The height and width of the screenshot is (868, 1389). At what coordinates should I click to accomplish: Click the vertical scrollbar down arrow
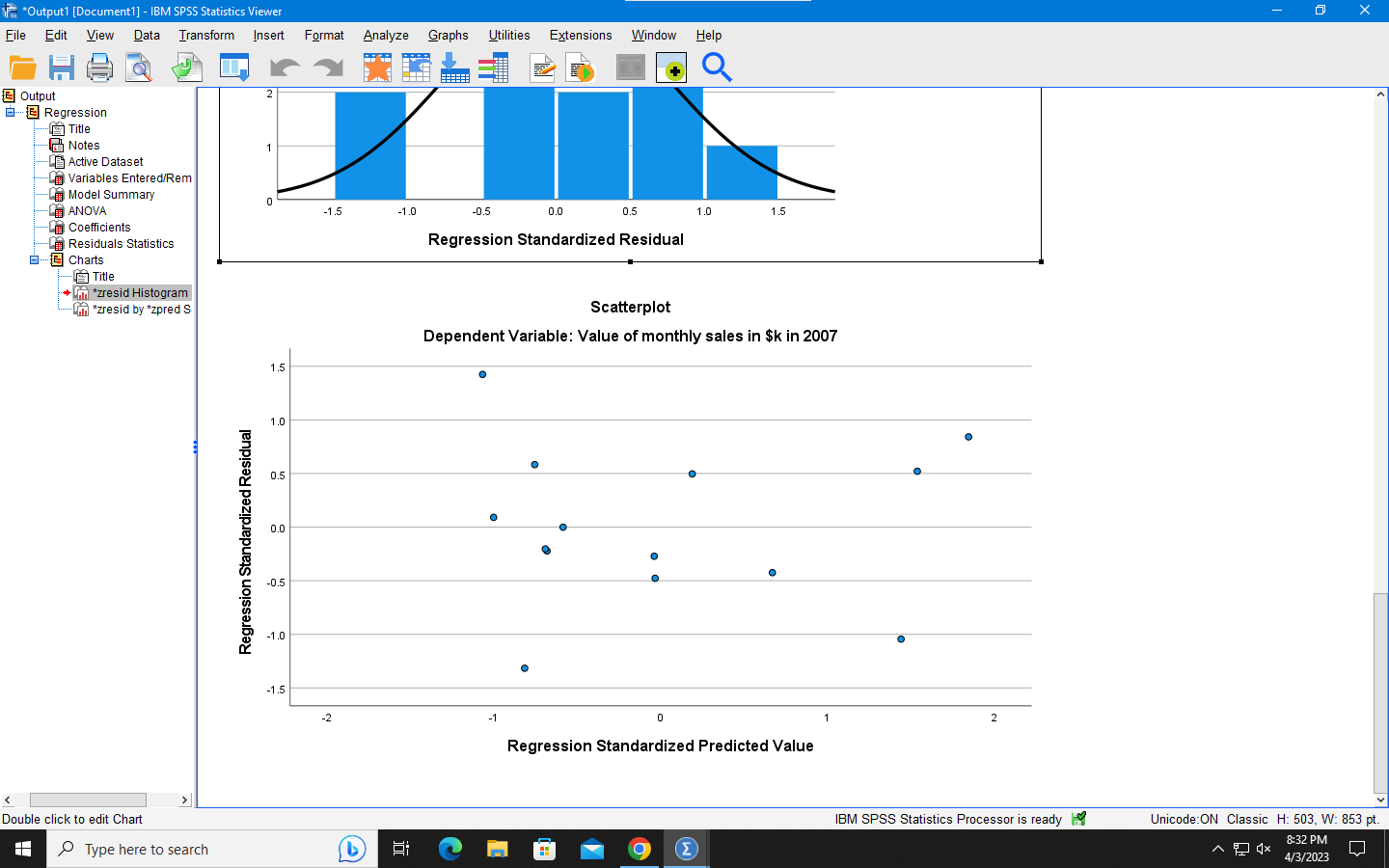click(x=1380, y=800)
